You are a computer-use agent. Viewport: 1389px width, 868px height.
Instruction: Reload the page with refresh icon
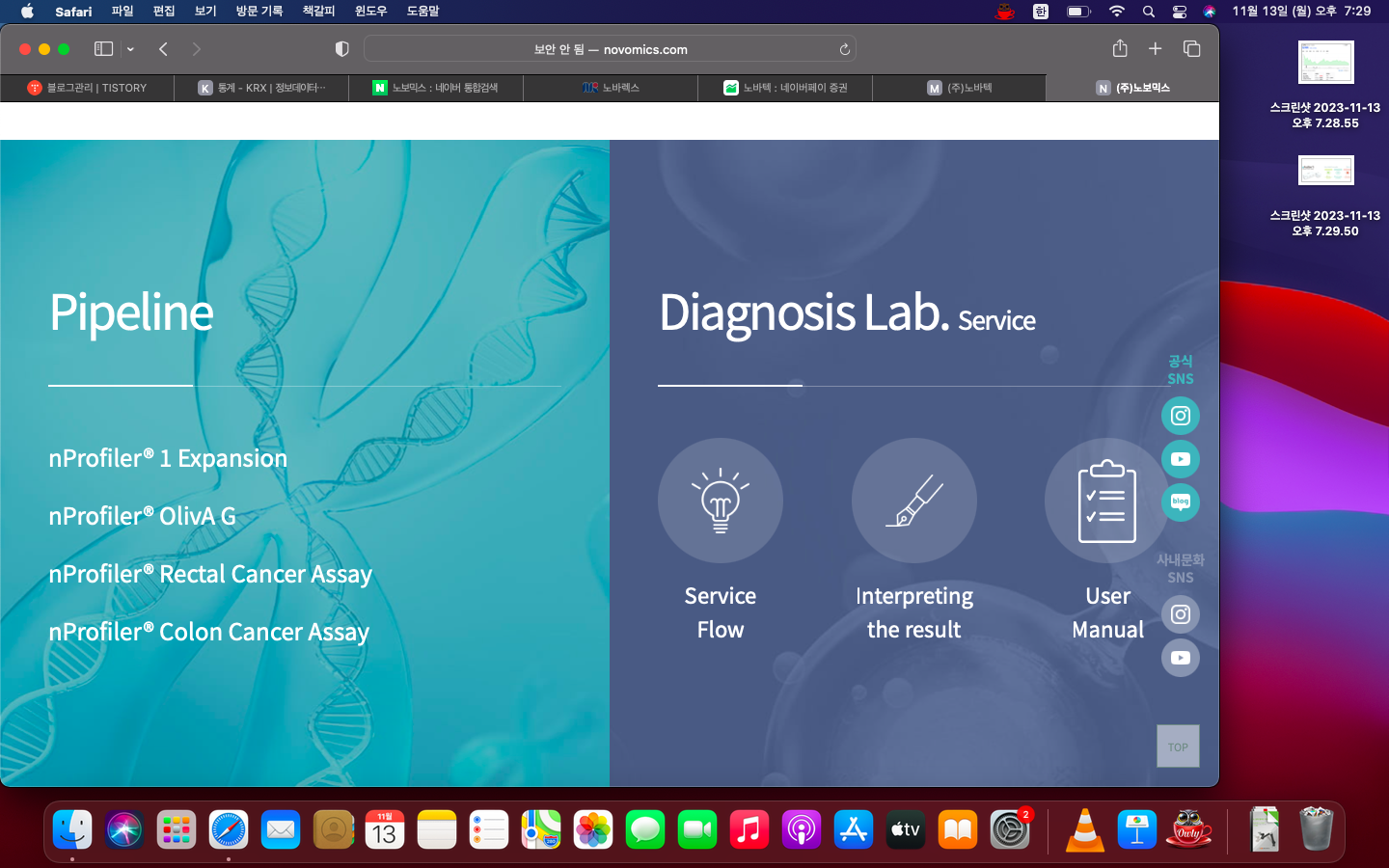844,49
